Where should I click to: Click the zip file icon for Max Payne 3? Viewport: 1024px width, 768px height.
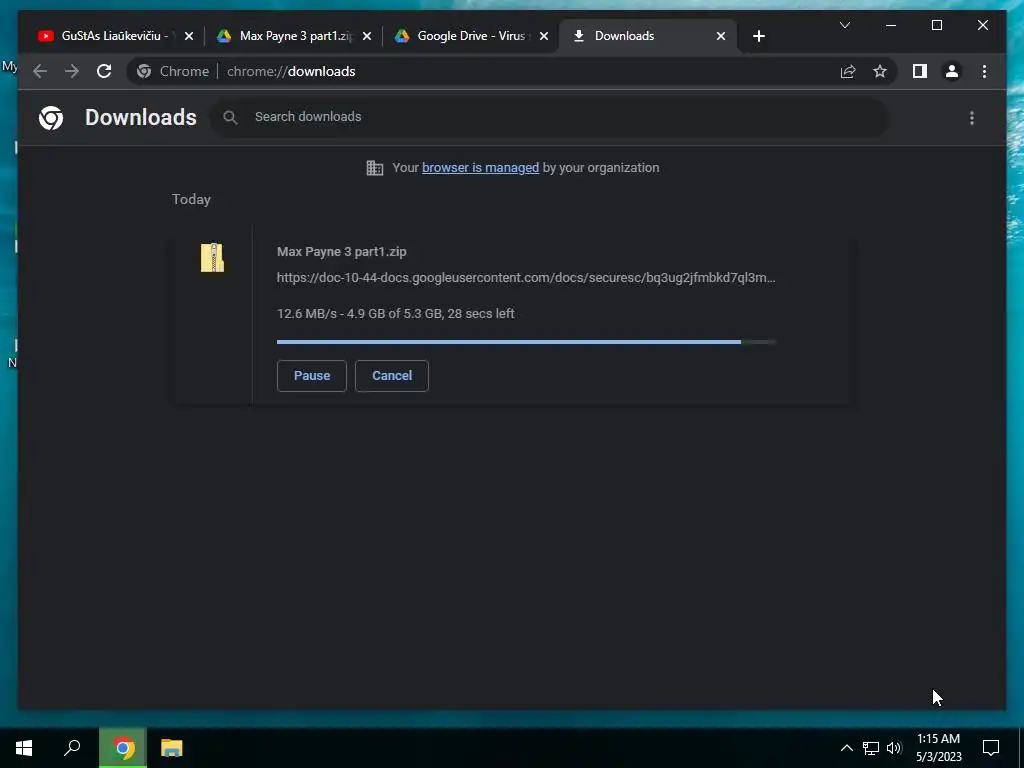(x=212, y=258)
